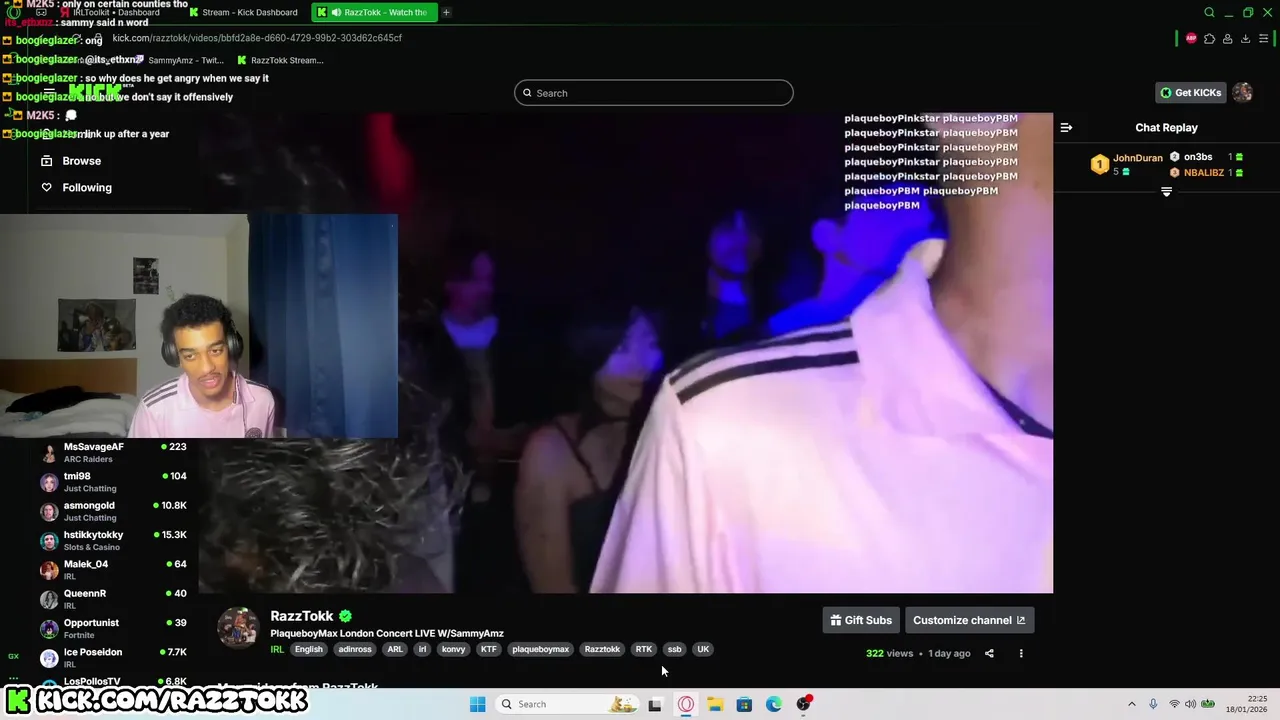Viewport: 1280px width, 720px height.
Task: Open Microsoft Edge from the taskbar
Action: 774,704
